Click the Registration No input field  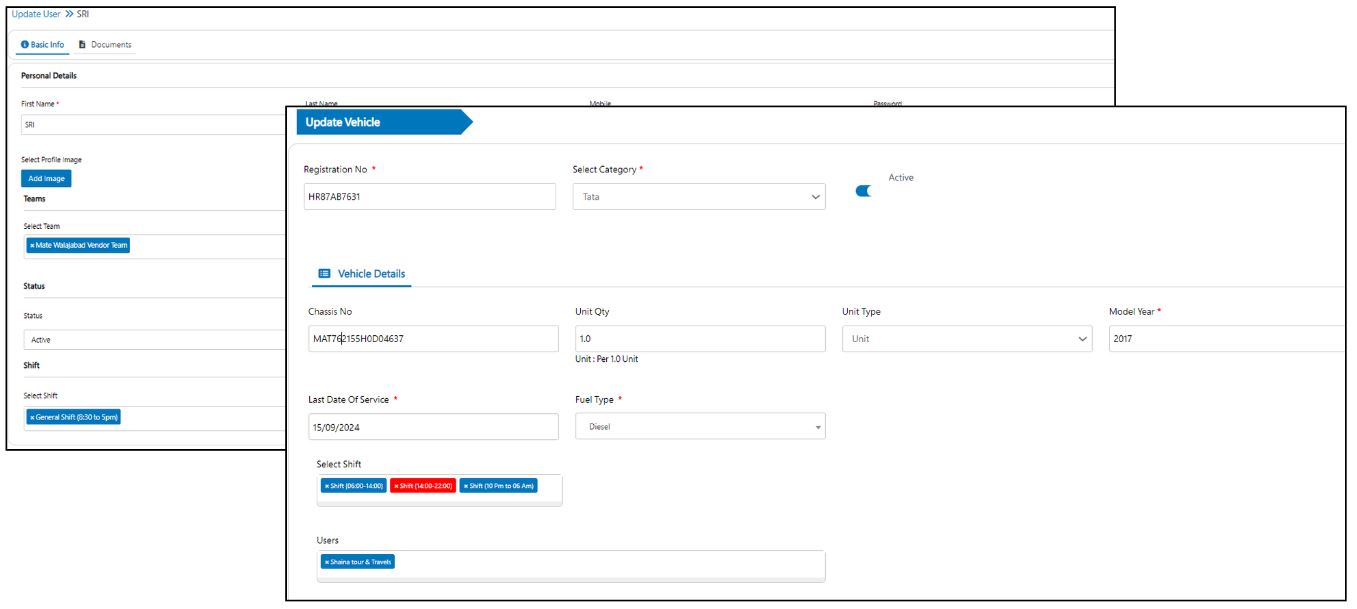point(429,197)
